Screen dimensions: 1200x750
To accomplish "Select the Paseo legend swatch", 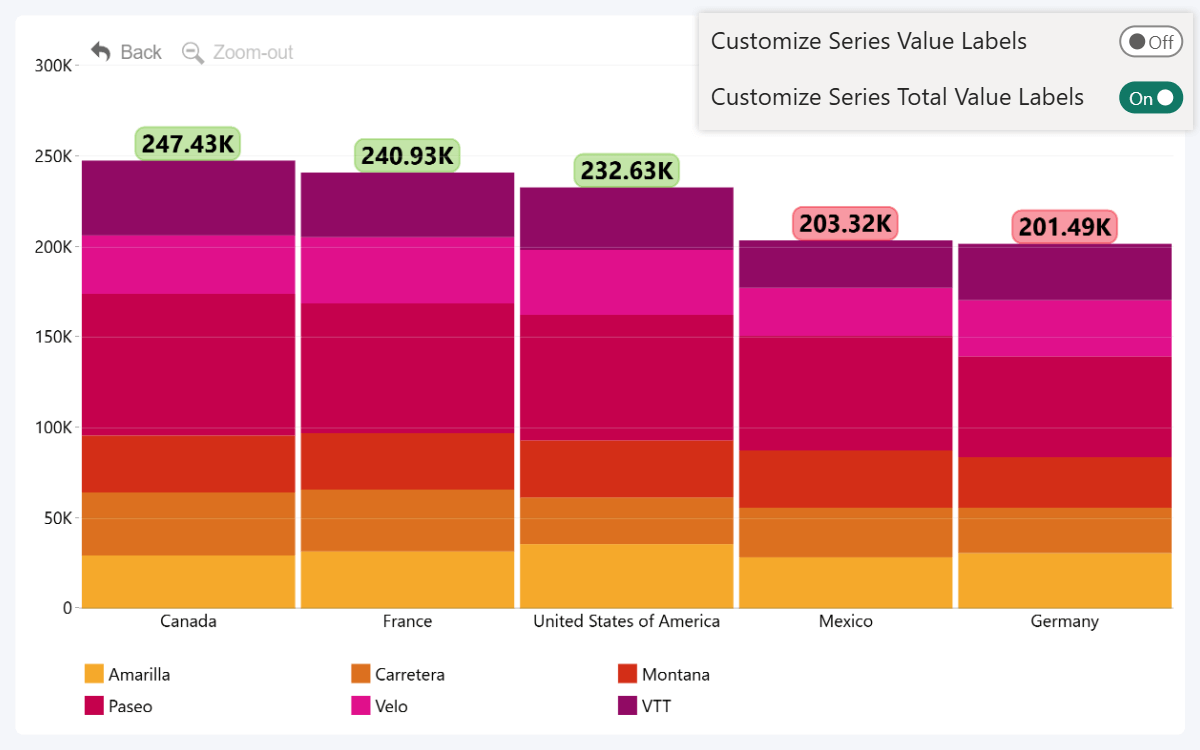I will click(x=94, y=706).
